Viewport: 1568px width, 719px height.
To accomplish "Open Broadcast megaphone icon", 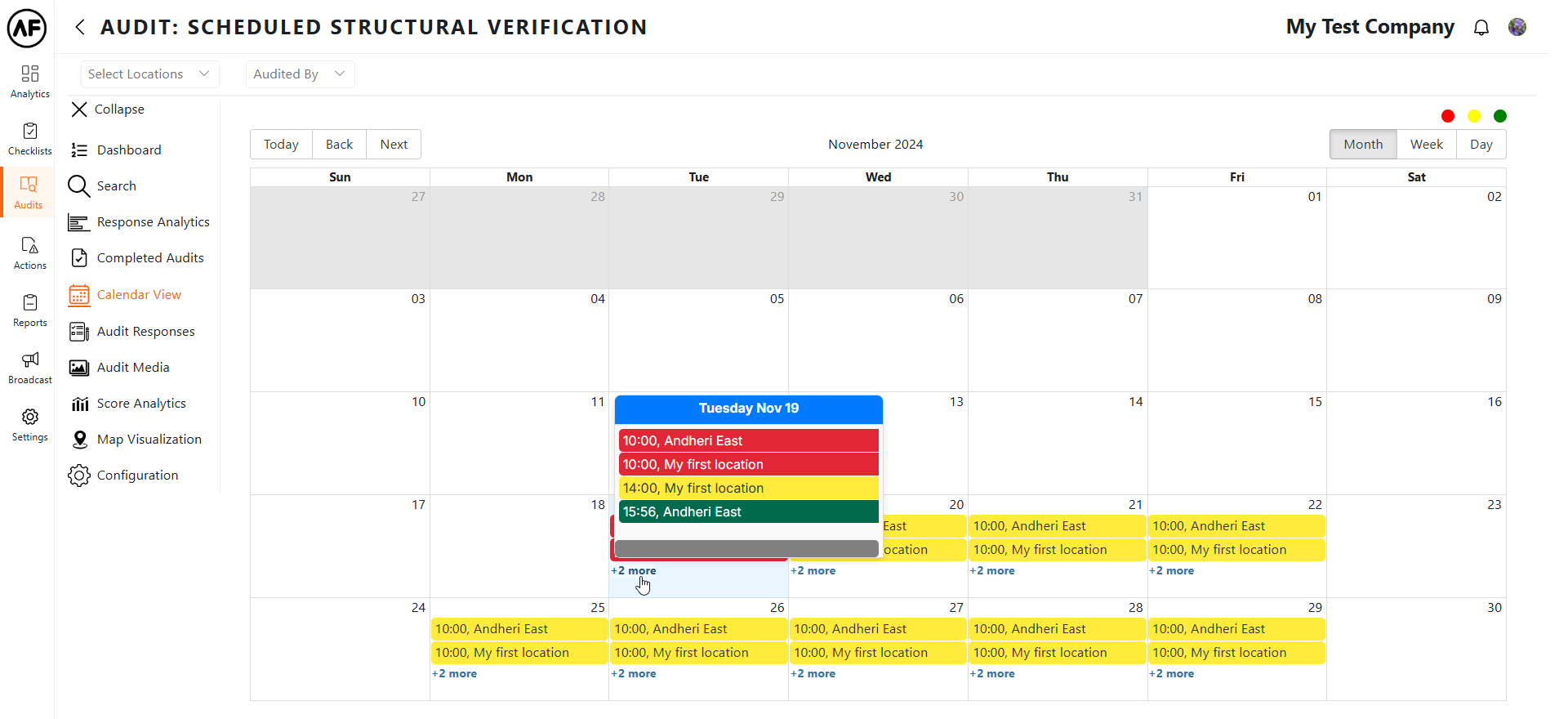I will [x=30, y=368].
